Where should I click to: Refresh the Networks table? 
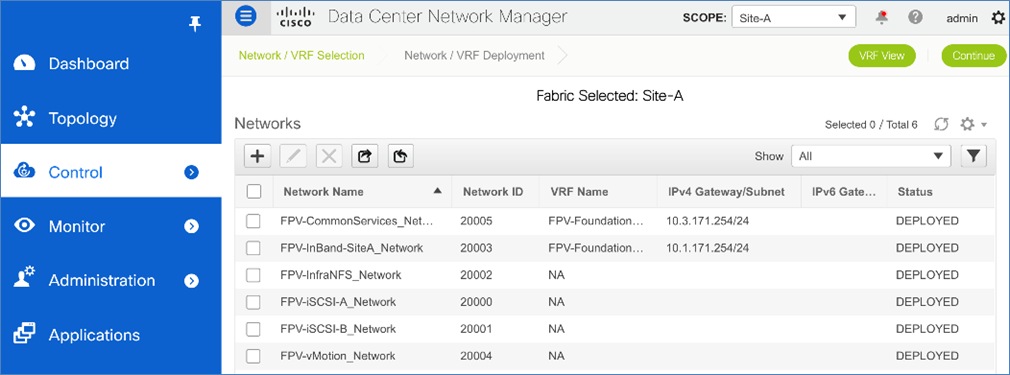942,124
